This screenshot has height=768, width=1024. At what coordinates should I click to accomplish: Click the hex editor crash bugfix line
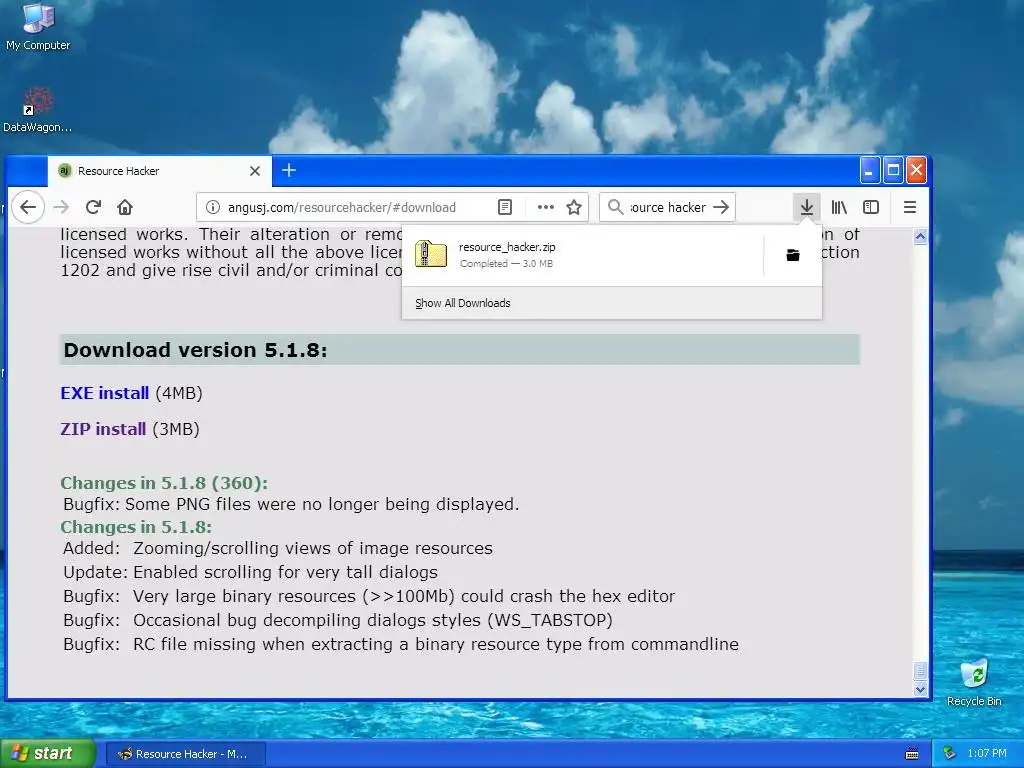369,596
